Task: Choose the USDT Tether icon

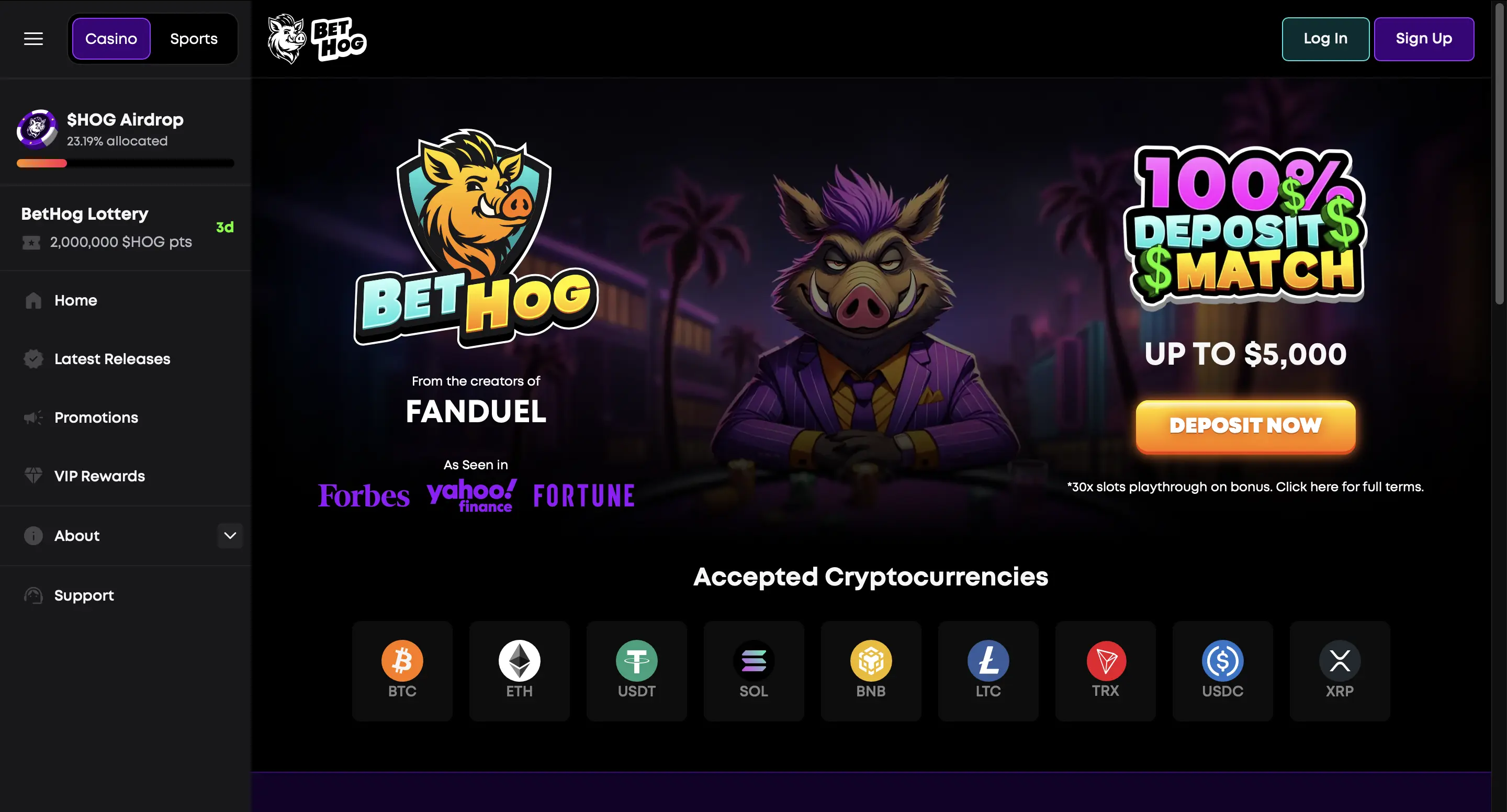Action: (636, 660)
